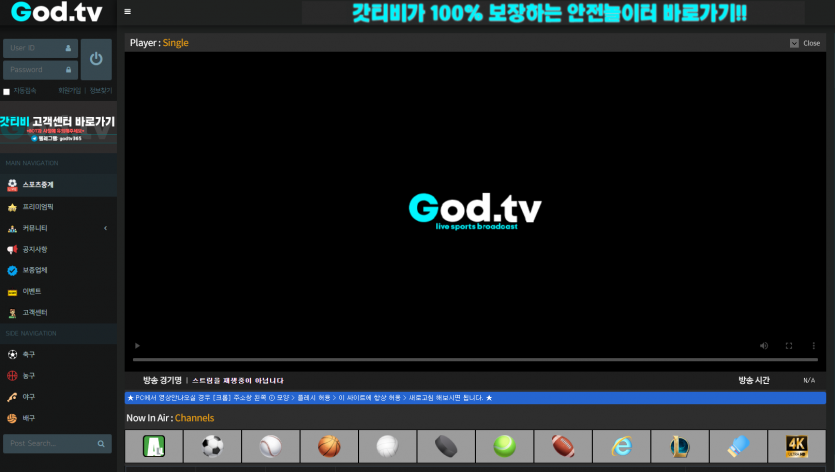Open the 회원가입 sign-up link

click(69, 91)
